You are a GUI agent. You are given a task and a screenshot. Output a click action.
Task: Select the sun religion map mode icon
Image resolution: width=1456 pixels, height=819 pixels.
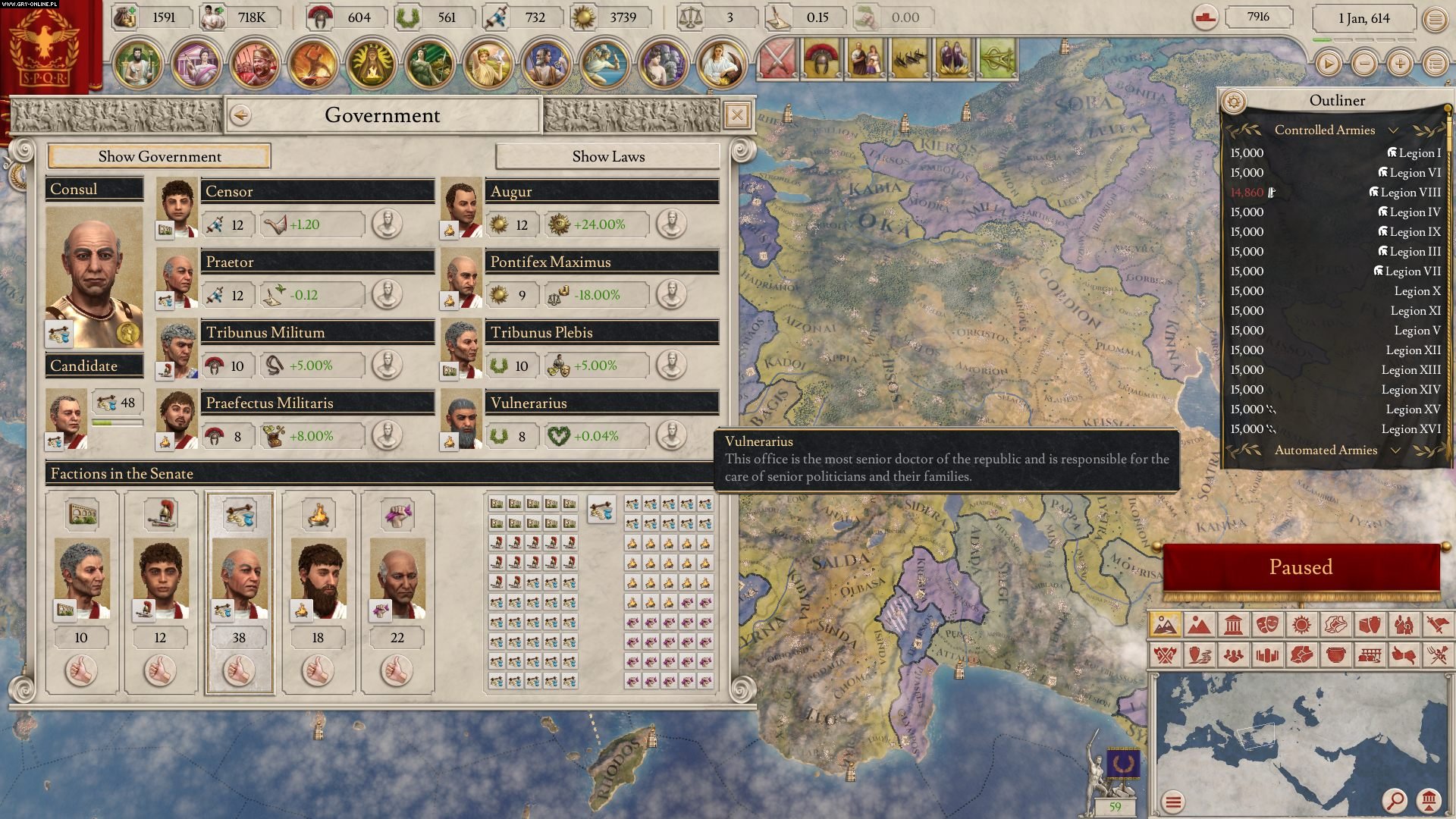[x=1301, y=625]
